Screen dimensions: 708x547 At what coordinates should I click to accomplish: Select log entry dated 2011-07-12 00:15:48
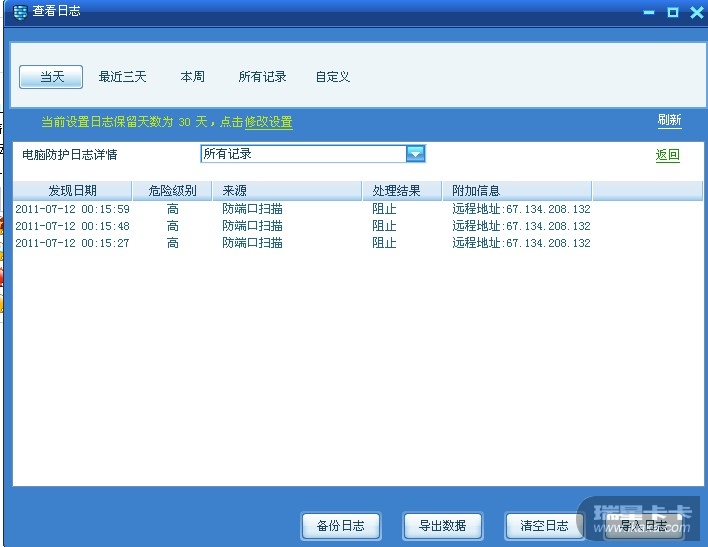[x=358, y=226]
